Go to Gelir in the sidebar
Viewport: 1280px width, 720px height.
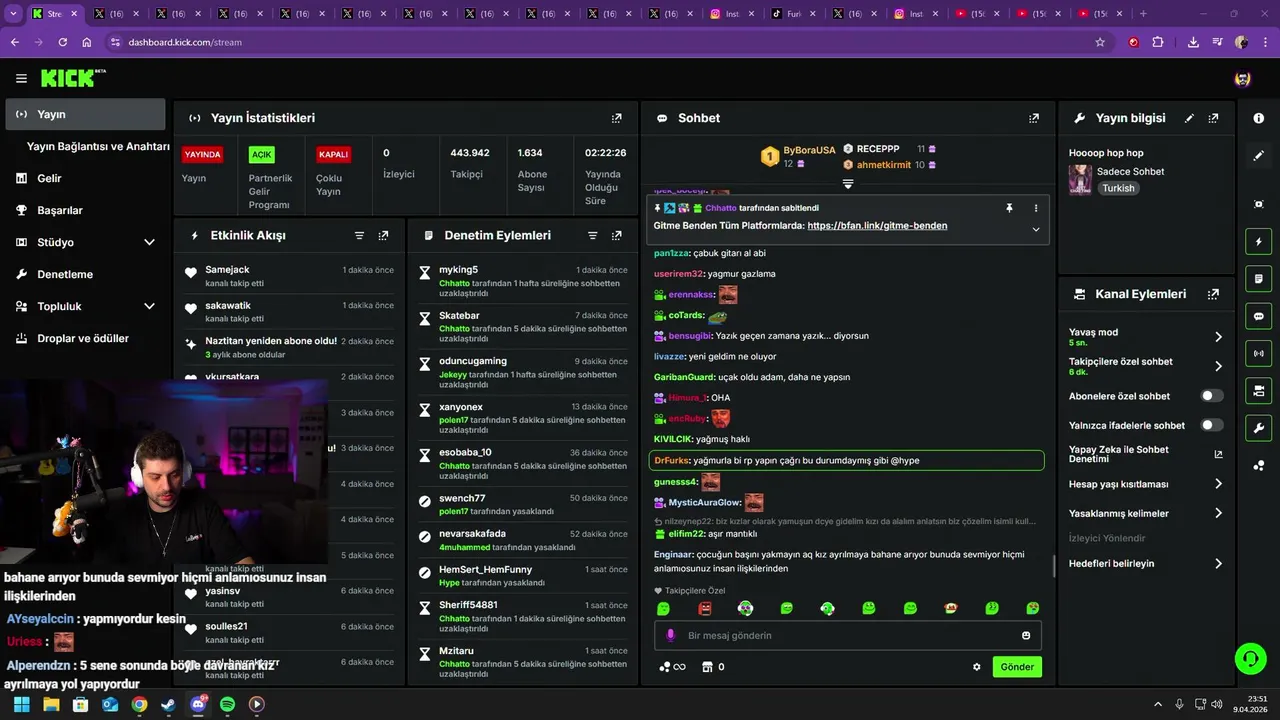click(85, 178)
